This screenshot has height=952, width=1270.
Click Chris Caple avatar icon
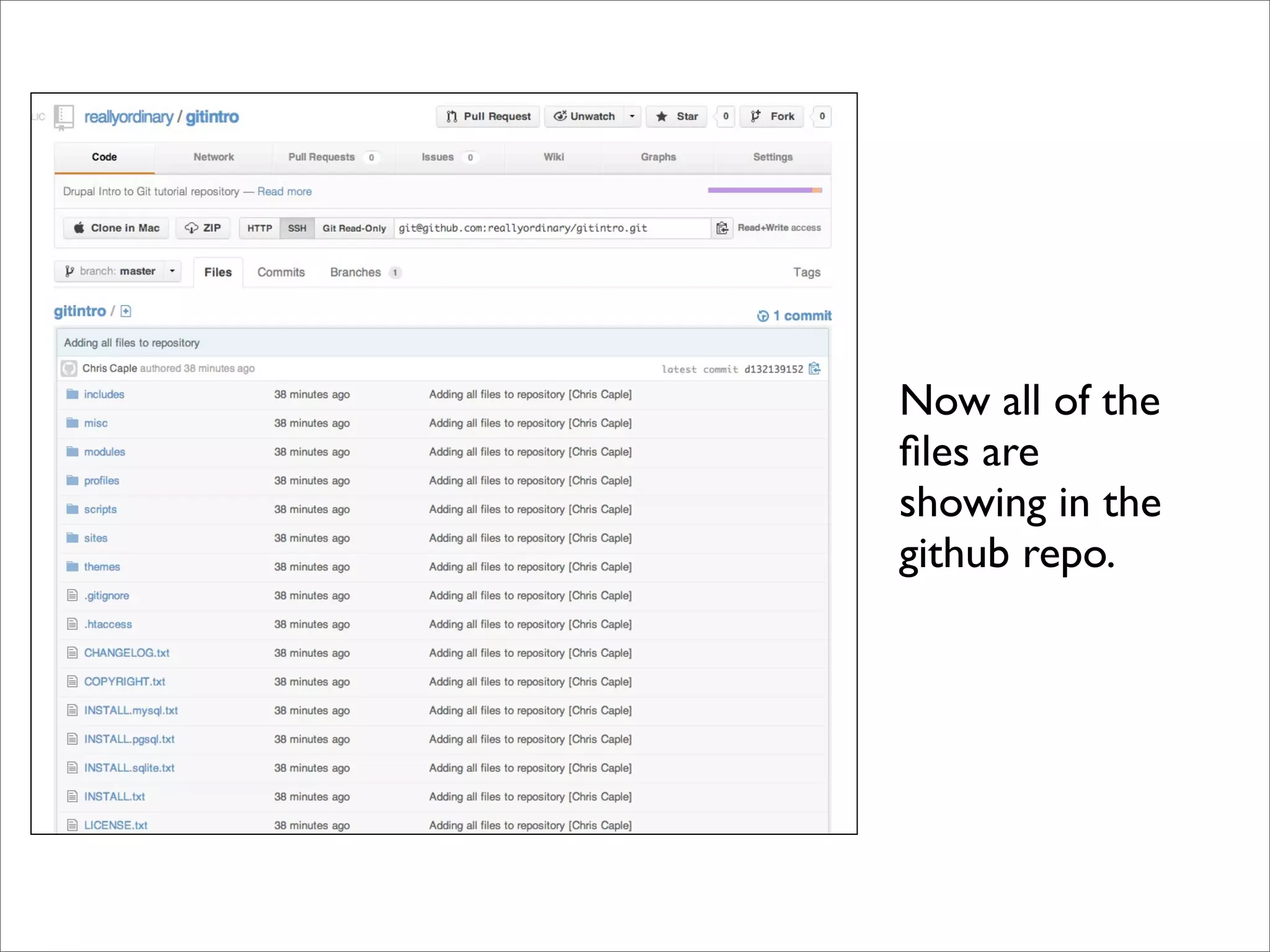pyautogui.click(x=69, y=368)
